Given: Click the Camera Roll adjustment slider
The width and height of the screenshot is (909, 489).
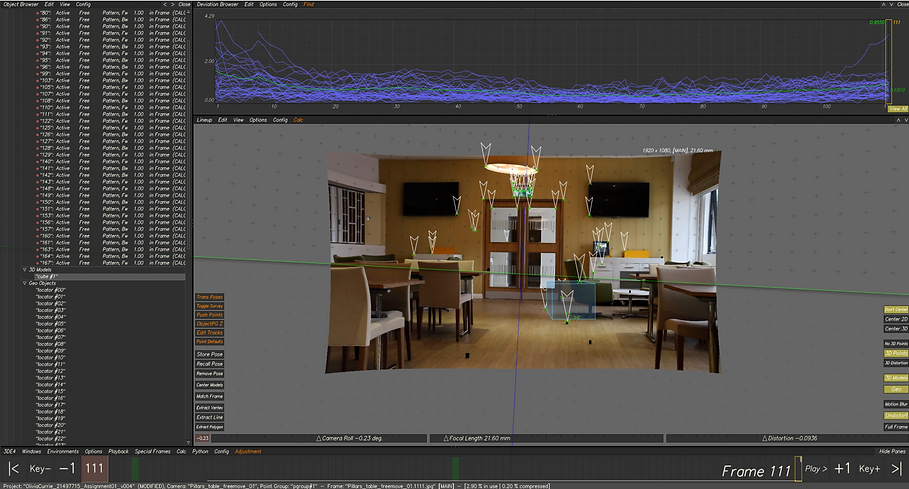Looking at the screenshot, I should (x=319, y=439).
